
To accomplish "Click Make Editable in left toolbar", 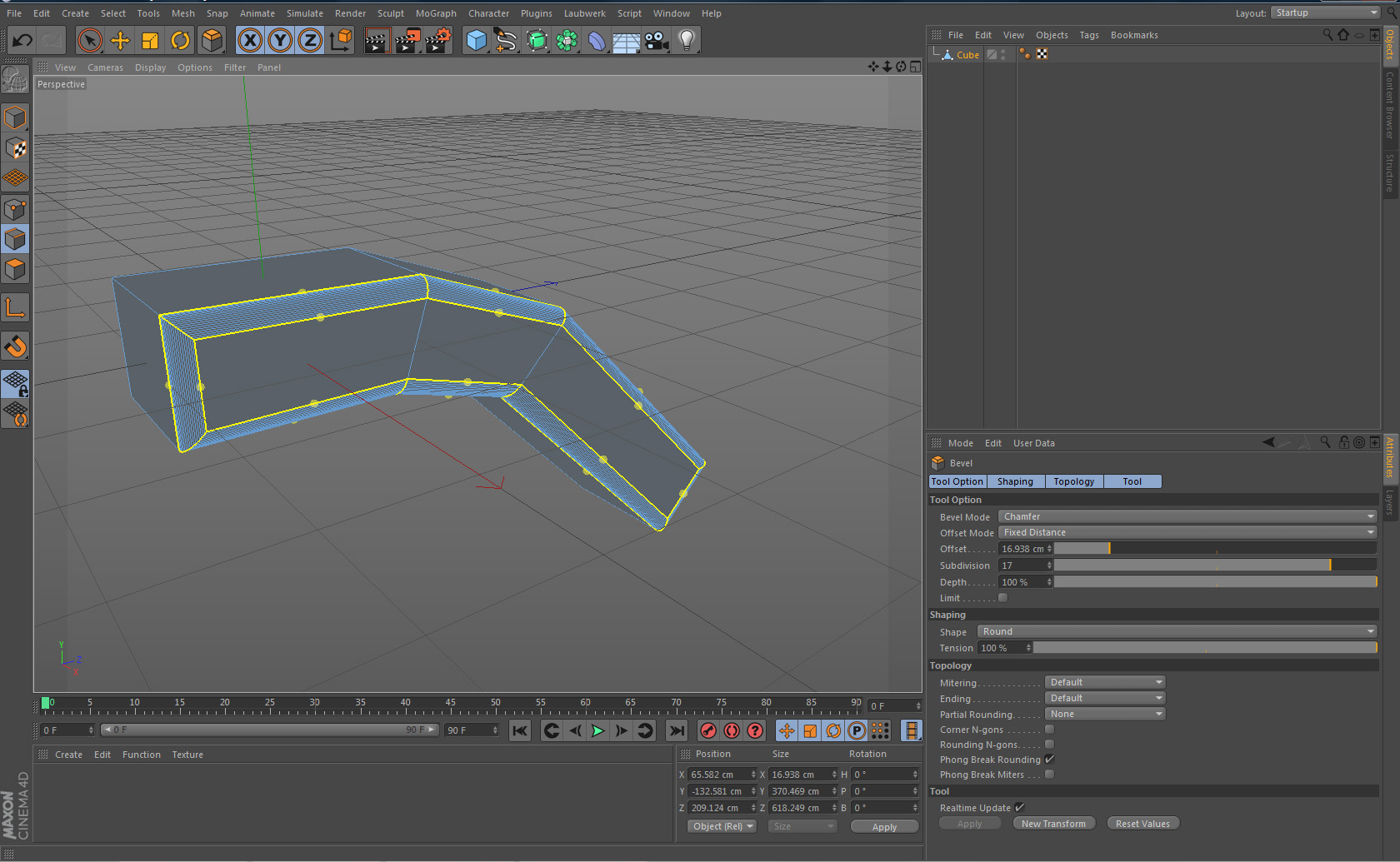I will click(15, 79).
